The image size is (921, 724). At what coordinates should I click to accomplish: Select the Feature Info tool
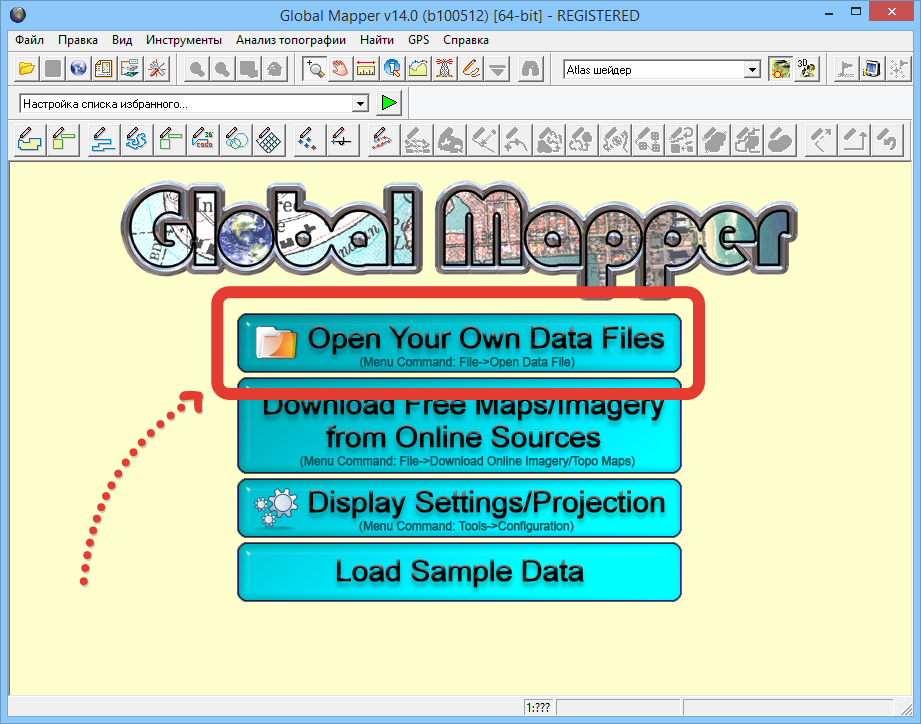[x=392, y=69]
